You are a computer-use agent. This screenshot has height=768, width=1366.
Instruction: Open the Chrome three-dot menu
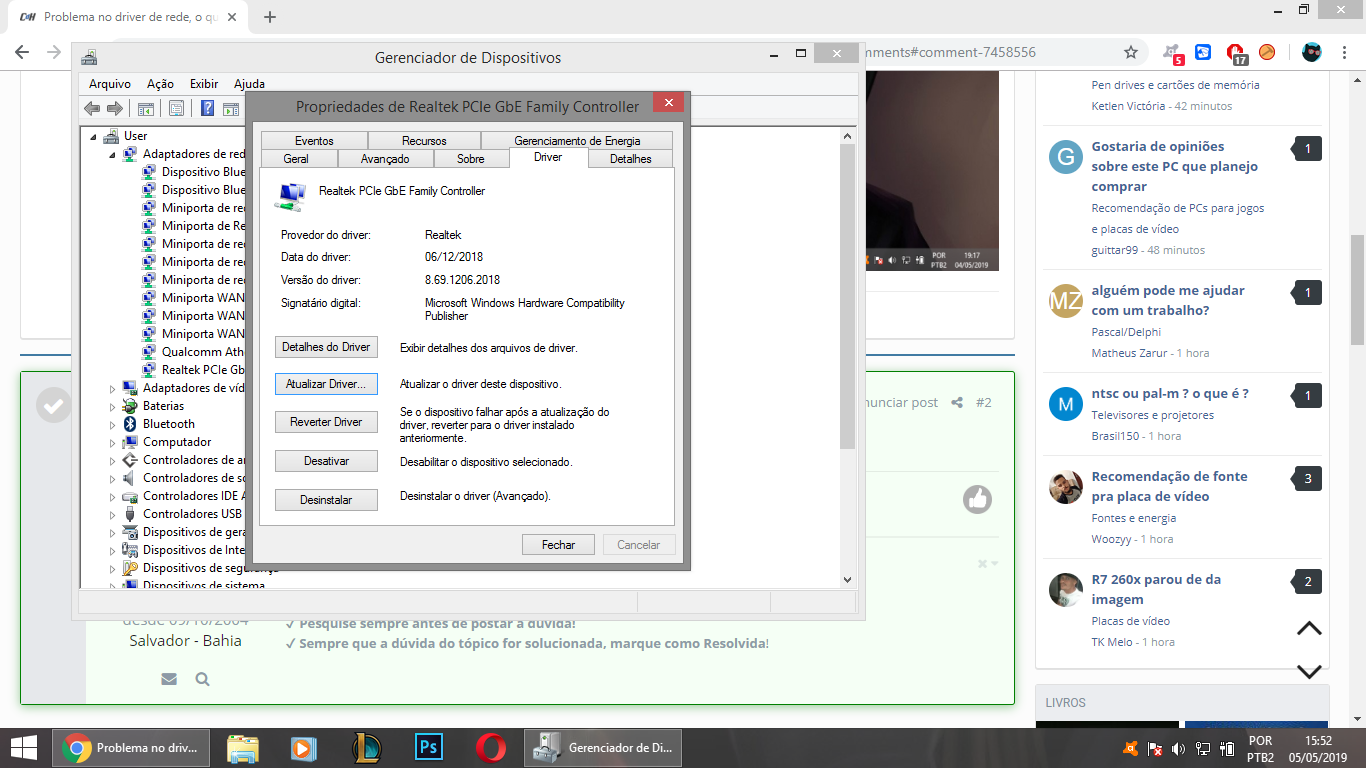pyautogui.click(x=1345, y=52)
